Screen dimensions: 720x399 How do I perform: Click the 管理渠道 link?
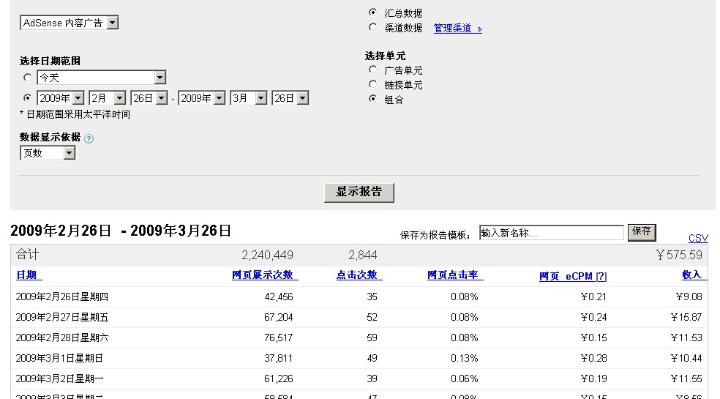(x=458, y=28)
